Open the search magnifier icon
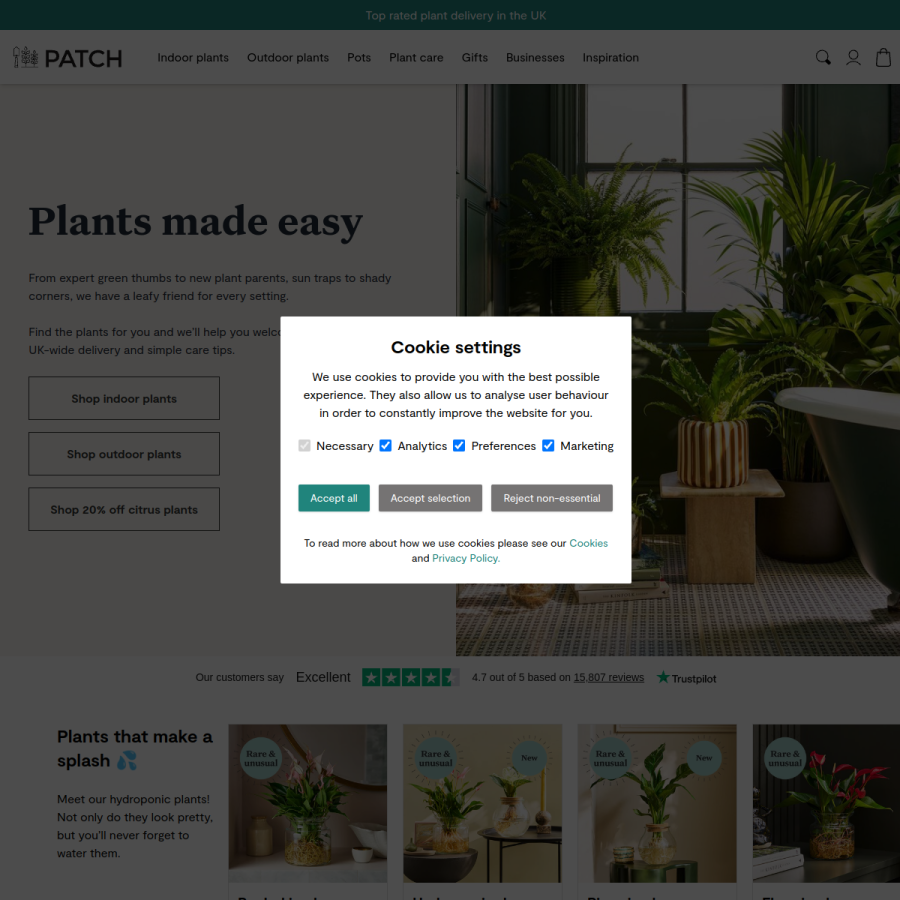Image resolution: width=900 pixels, height=900 pixels. 823,57
